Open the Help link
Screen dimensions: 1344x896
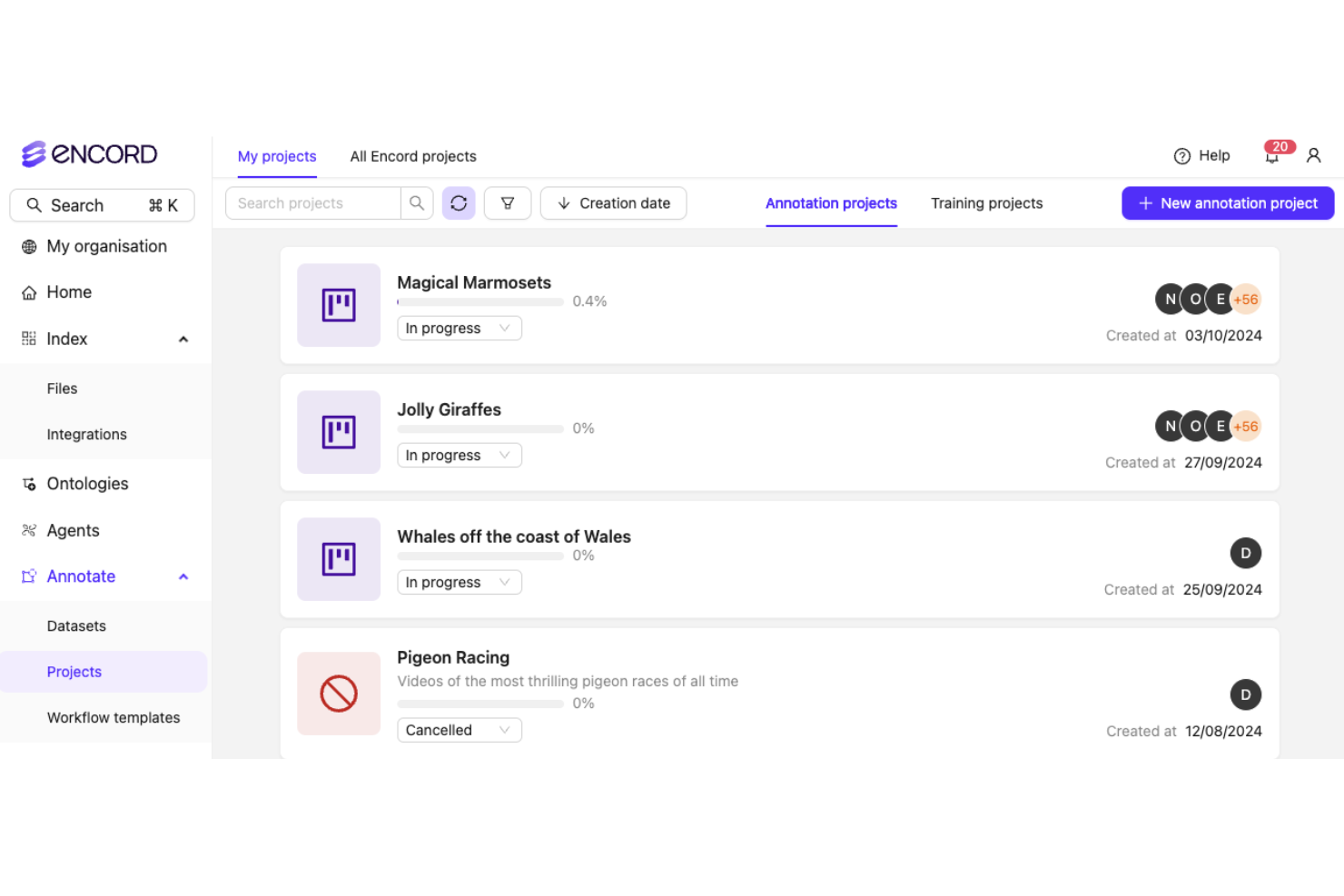(1202, 155)
